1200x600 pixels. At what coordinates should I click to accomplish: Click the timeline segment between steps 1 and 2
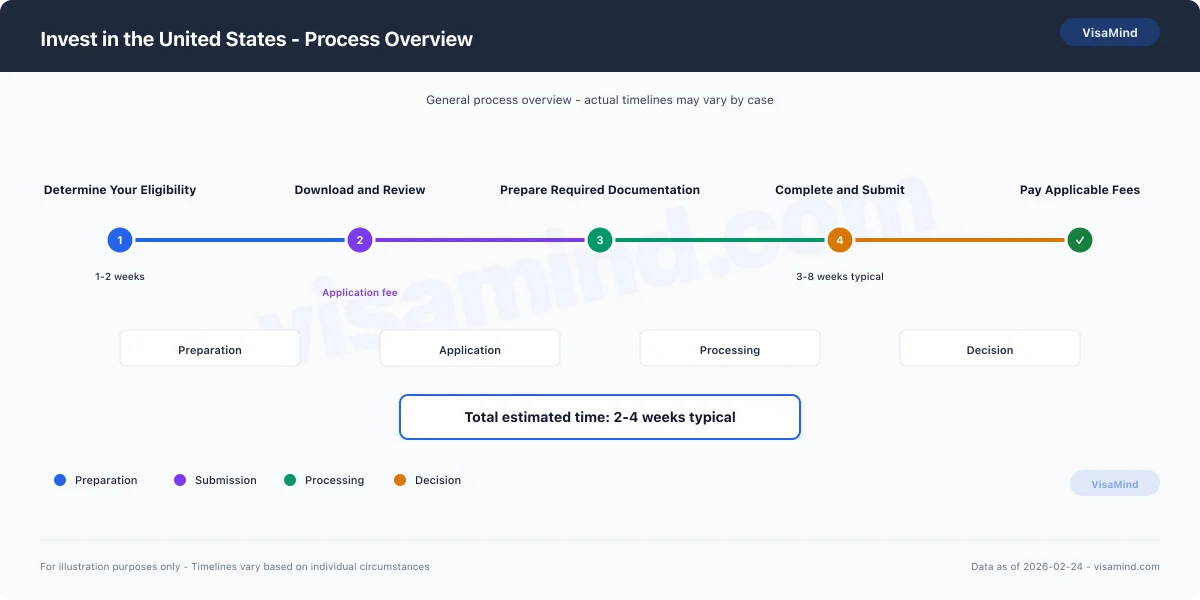pos(240,240)
